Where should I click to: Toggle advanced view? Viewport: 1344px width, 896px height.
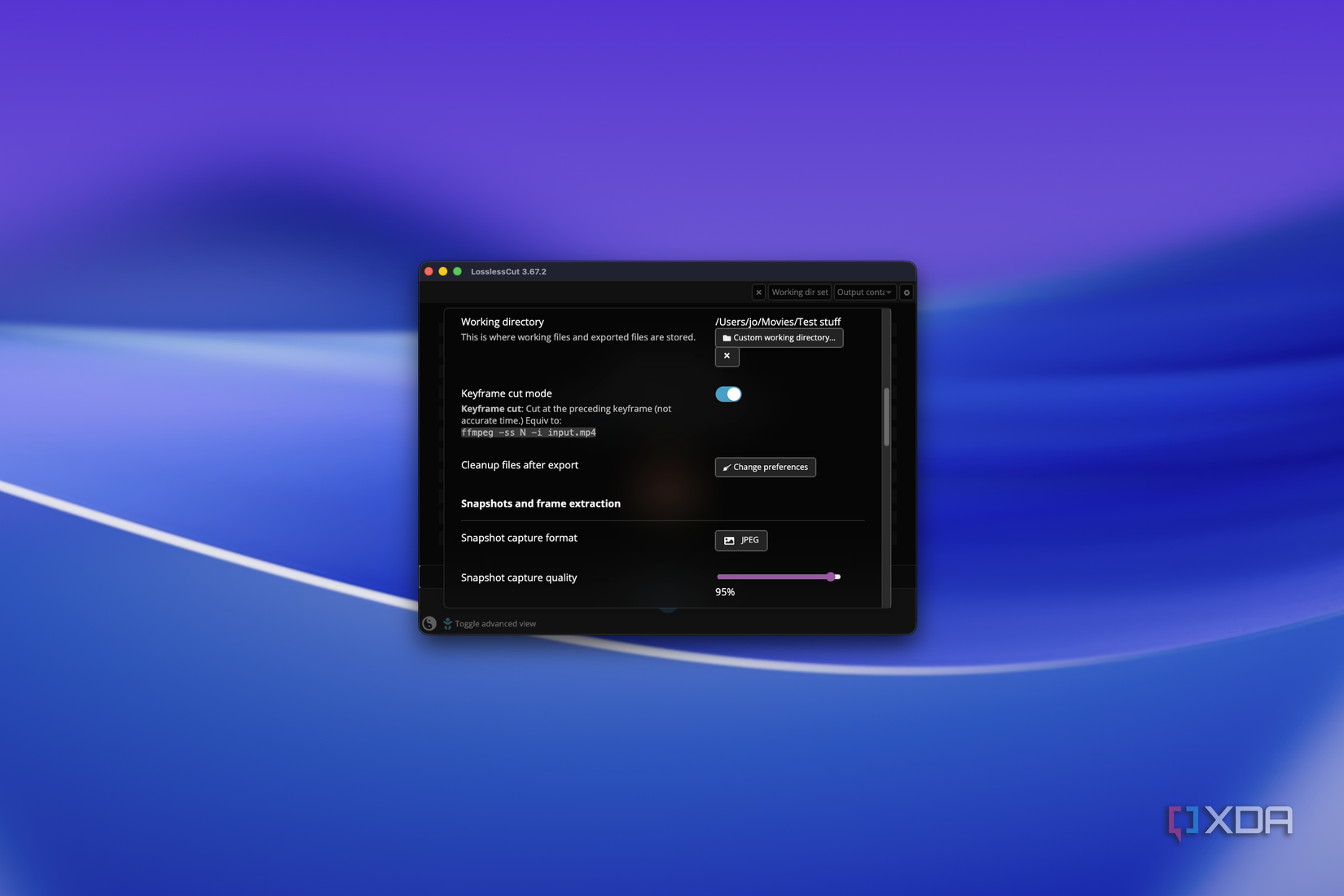point(494,623)
